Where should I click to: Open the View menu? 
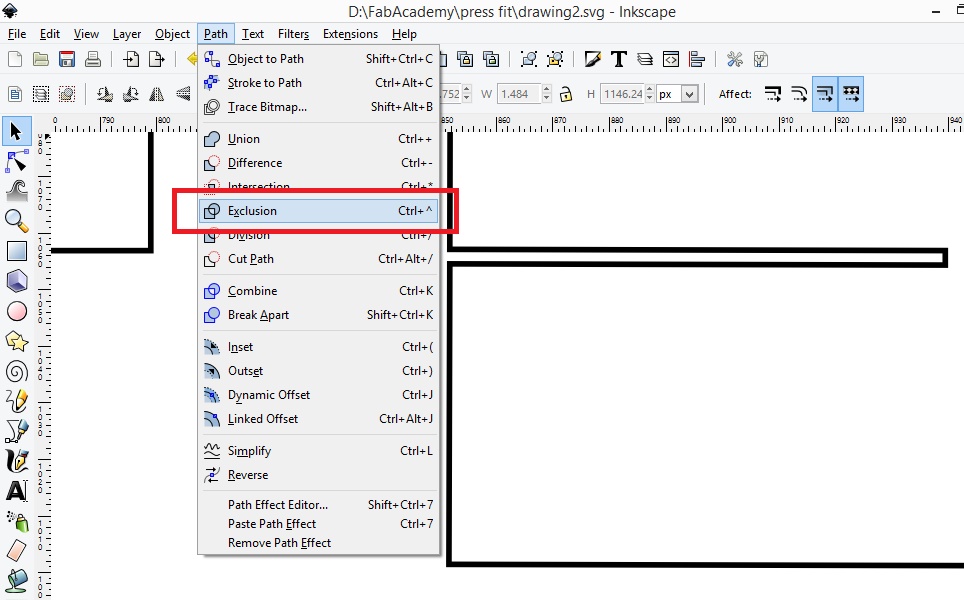[86, 34]
